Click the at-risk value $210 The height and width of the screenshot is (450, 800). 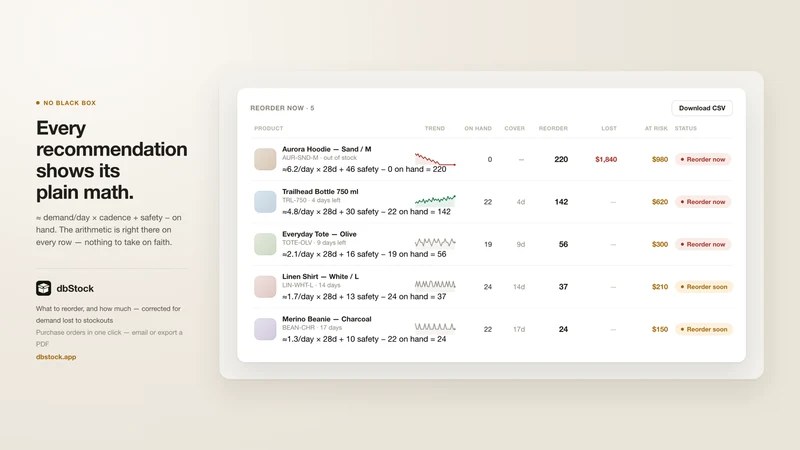pyautogui.click(x=660, y=287)
